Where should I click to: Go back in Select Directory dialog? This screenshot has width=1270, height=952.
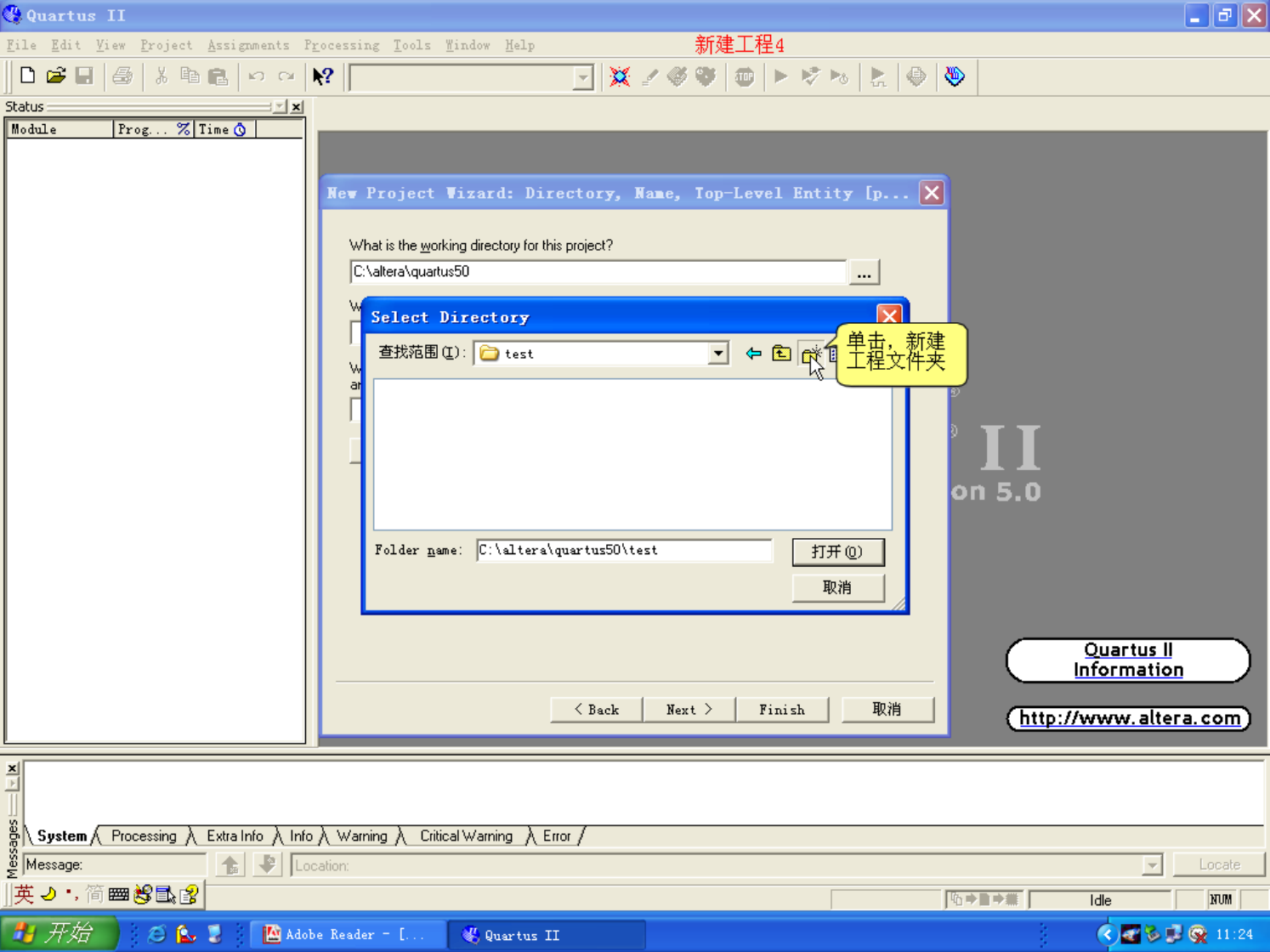pos(753,353)
